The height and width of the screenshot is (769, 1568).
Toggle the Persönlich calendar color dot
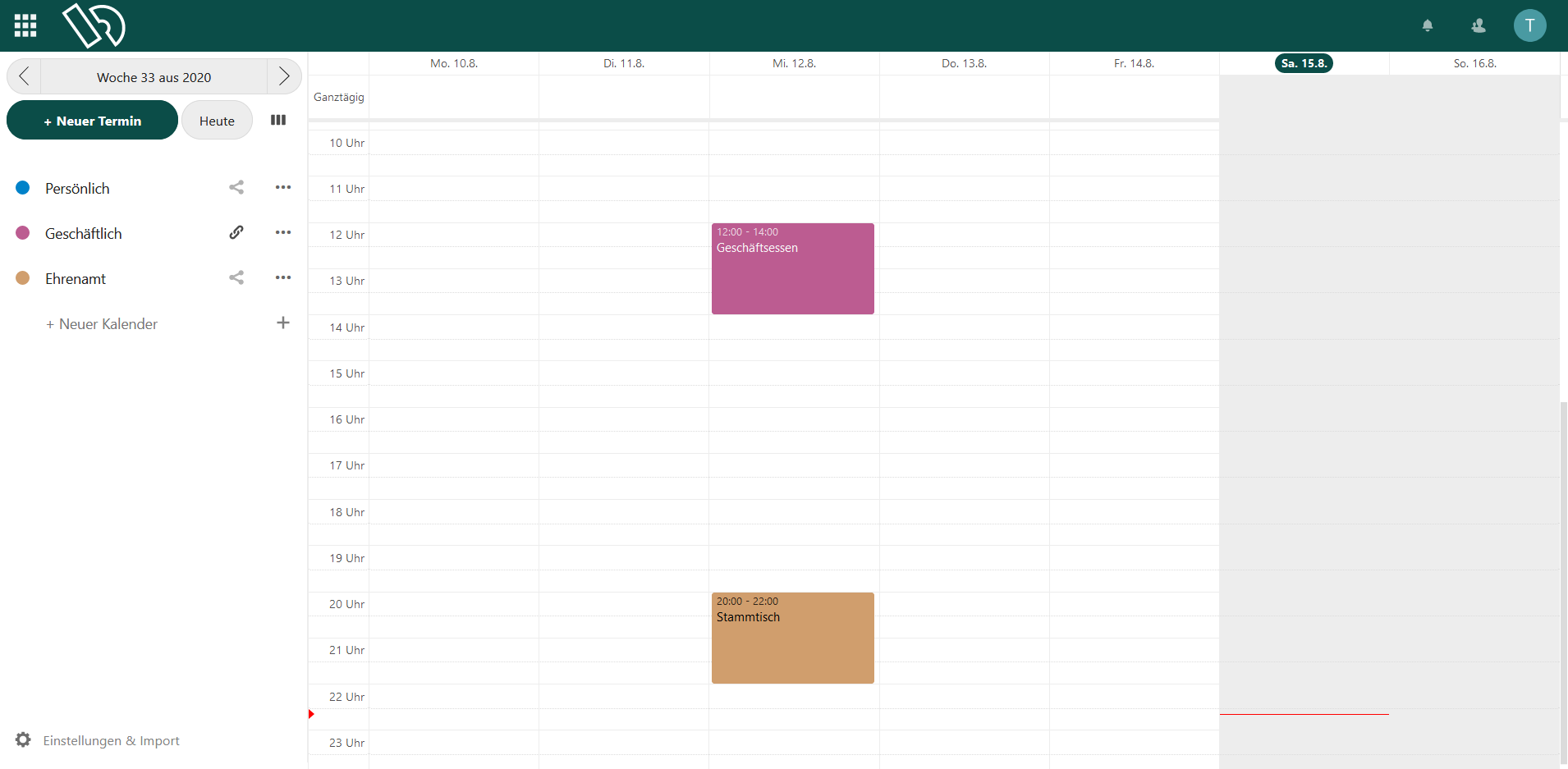coord(23,188)
